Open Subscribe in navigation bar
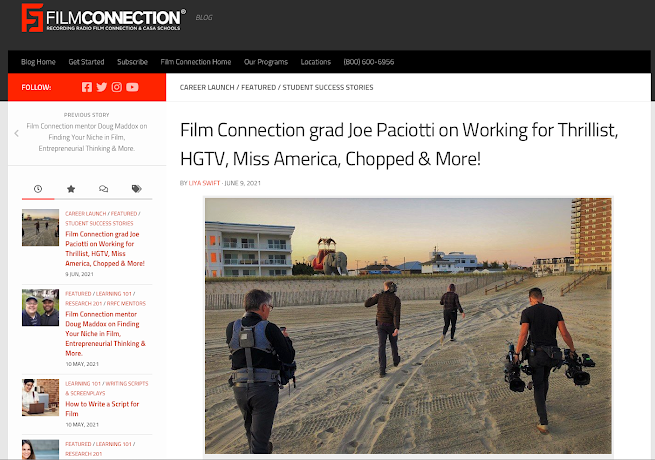The height and width of the screenshot is (460, 655). pyautogui.click(x=132, y=62)
